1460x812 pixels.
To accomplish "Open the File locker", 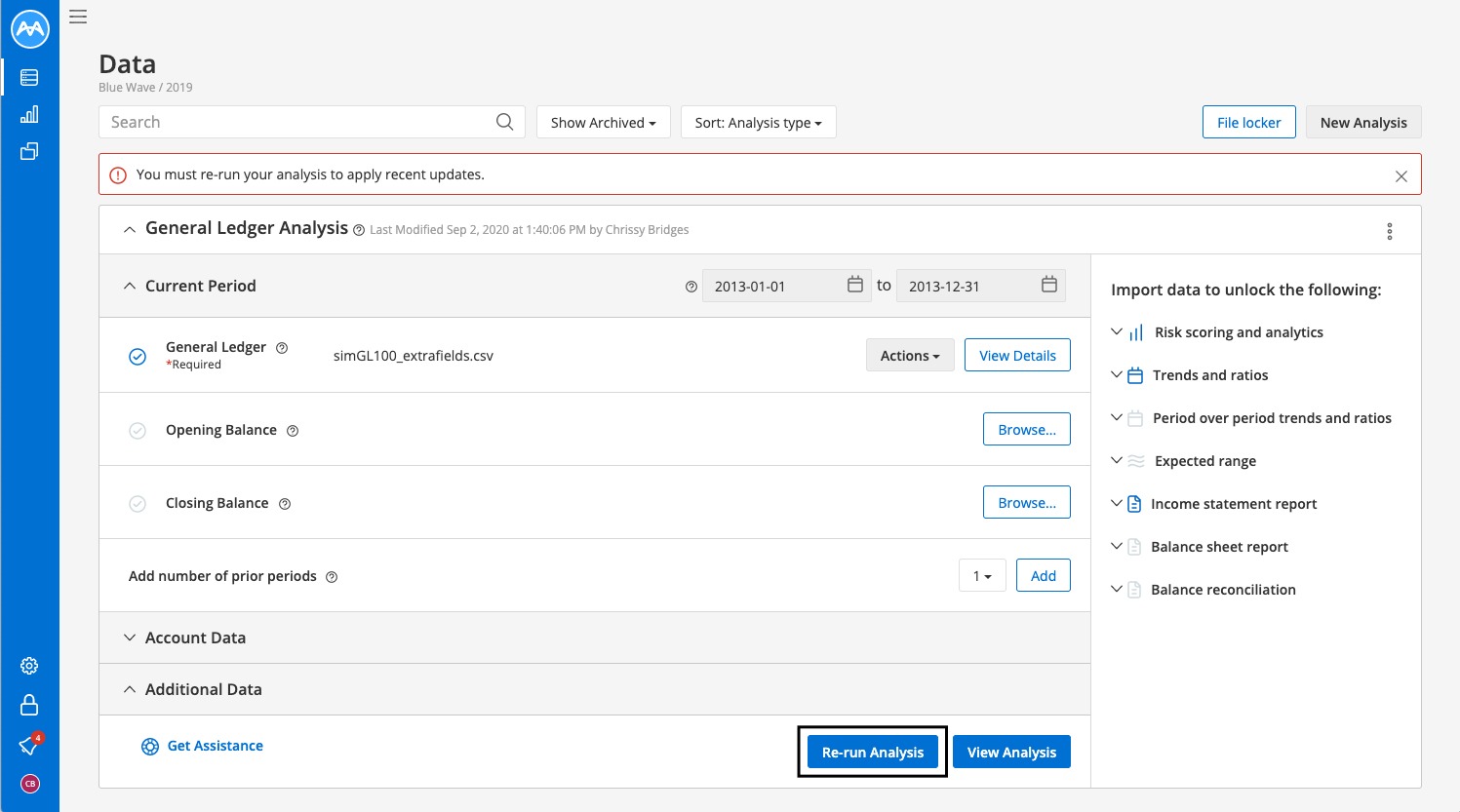I will tap(1248, 122).
